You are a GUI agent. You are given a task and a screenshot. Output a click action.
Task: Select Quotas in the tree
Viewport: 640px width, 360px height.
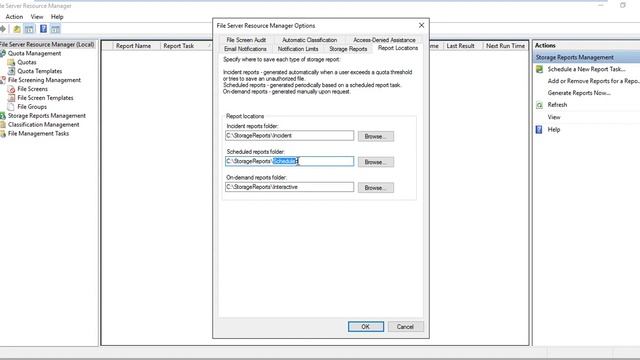click(27, 62)
